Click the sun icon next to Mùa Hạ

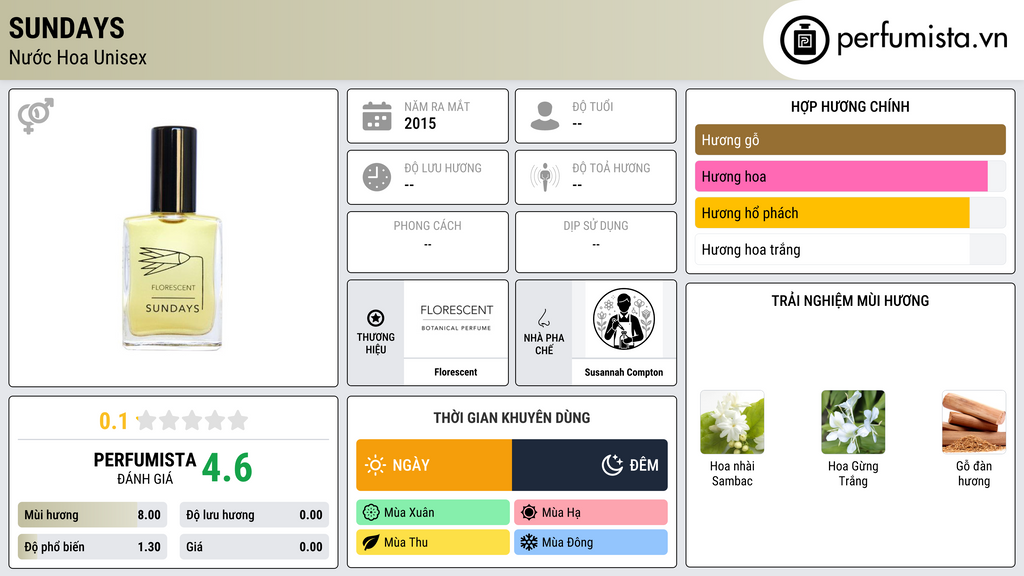tap(529, 513)
